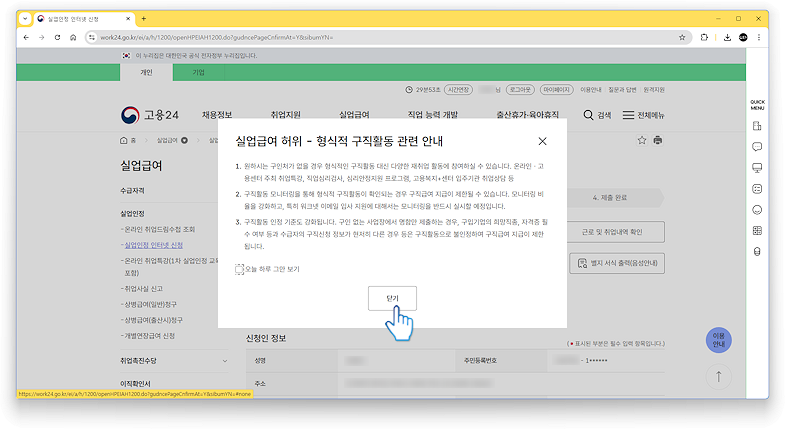Click the first quick menu building icon
Screen dimensions: 785x429
pyautogui.click(x=757, y=126)
